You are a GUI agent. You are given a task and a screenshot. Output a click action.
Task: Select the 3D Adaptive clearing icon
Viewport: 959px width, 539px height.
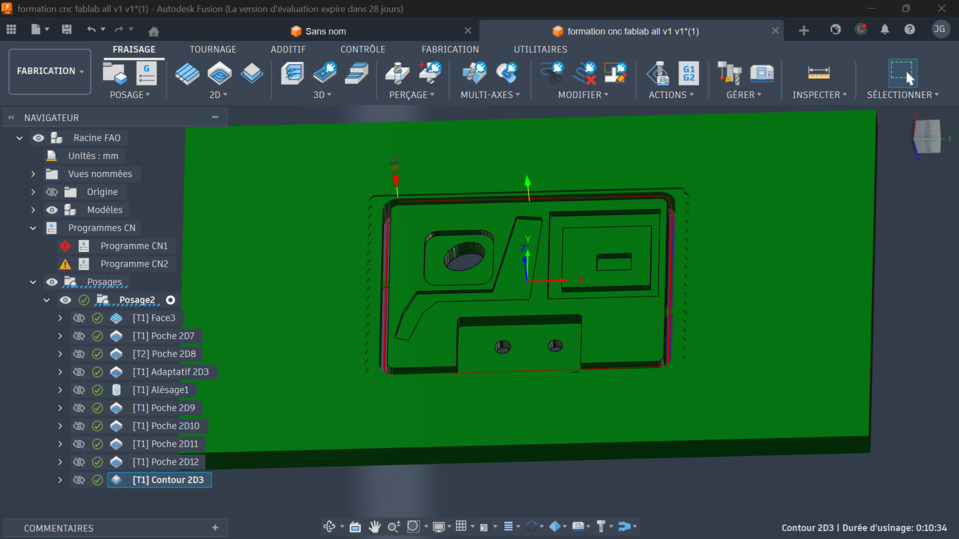click(x=292, y=73)
